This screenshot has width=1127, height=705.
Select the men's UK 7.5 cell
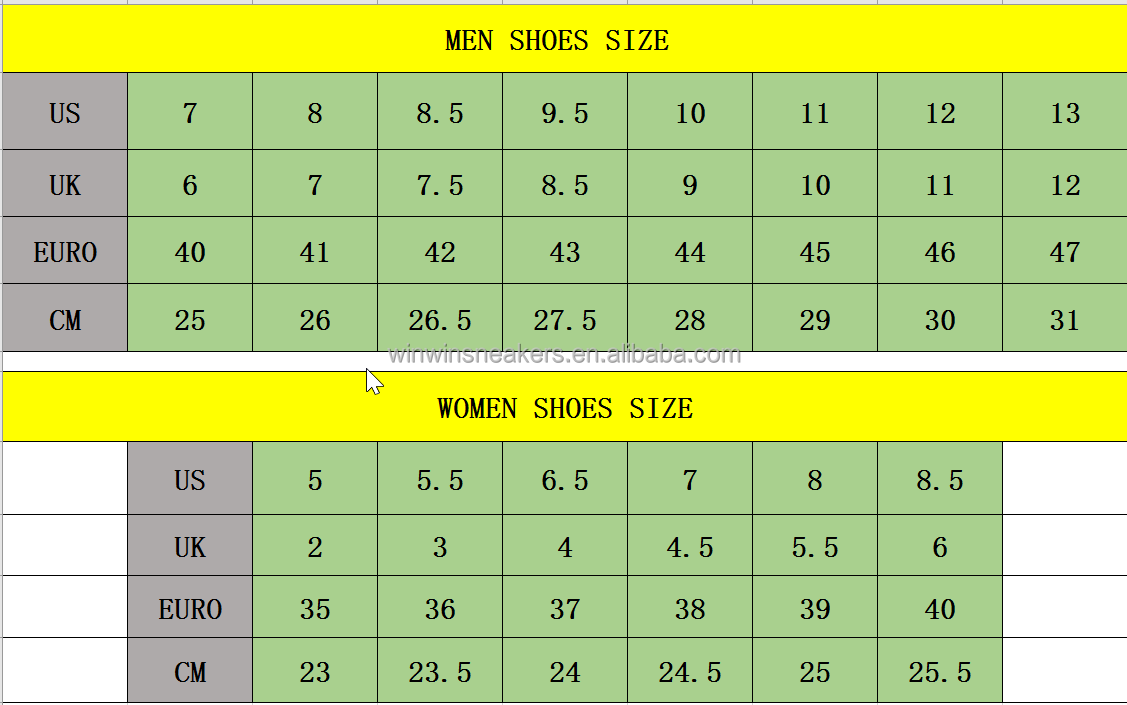click(440, 184)
